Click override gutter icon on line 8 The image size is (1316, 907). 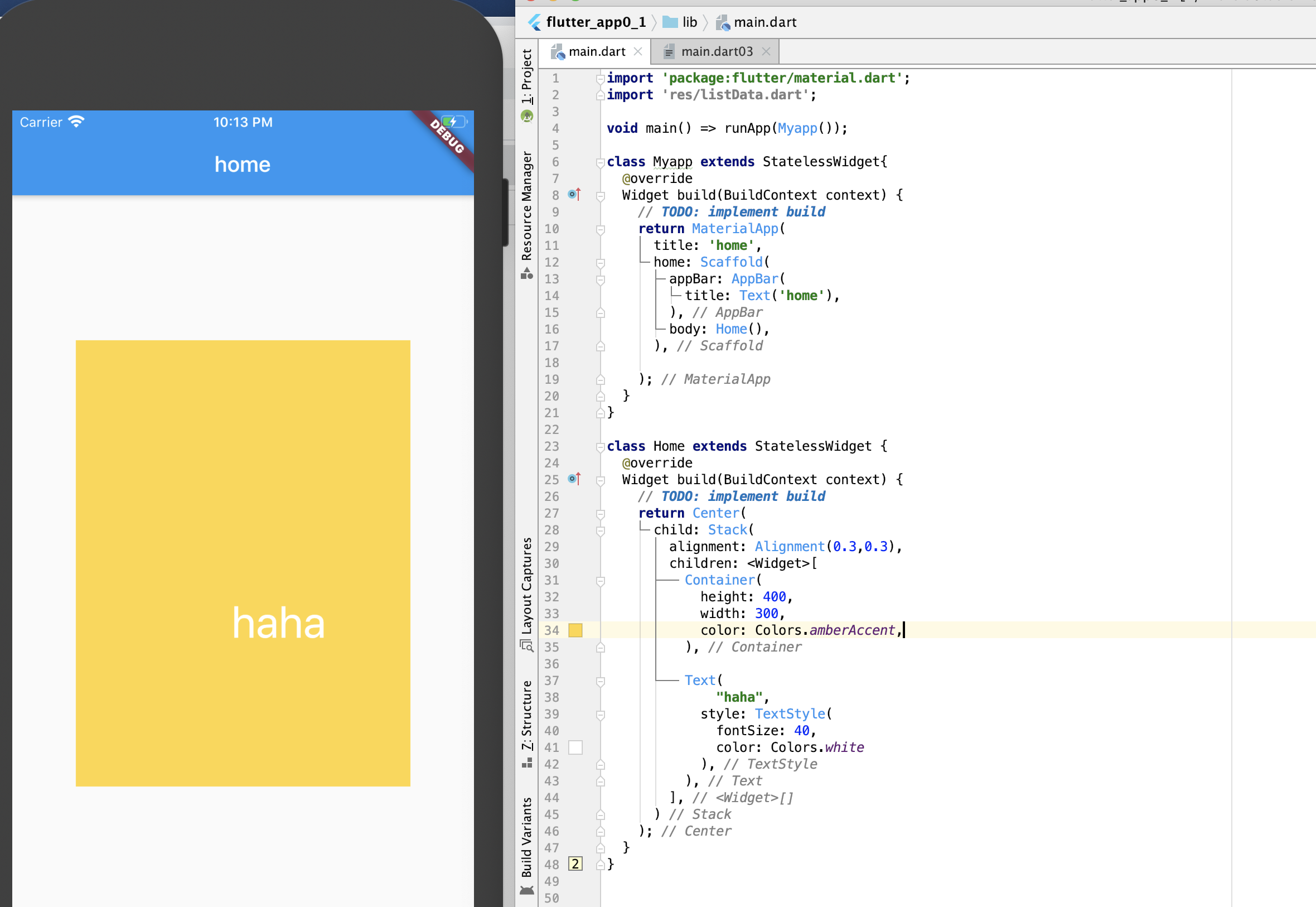pos(574,195)
